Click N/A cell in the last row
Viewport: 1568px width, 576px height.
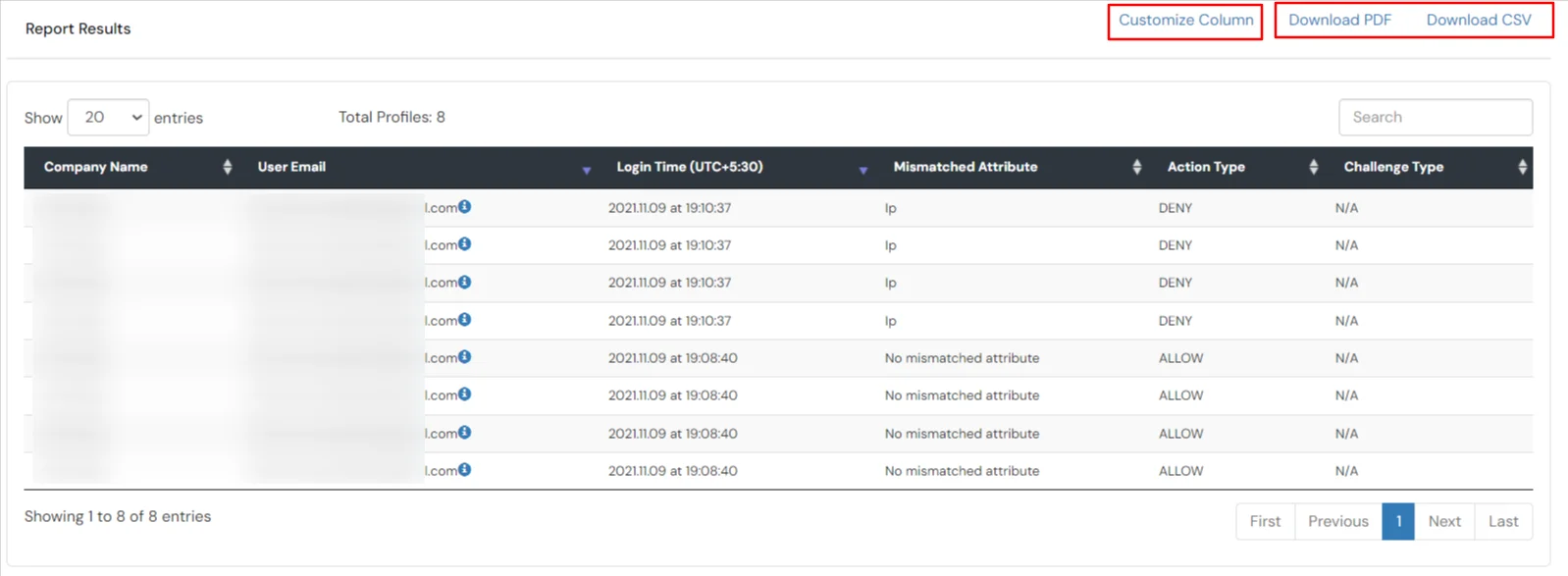click(x=1346, y=471)
